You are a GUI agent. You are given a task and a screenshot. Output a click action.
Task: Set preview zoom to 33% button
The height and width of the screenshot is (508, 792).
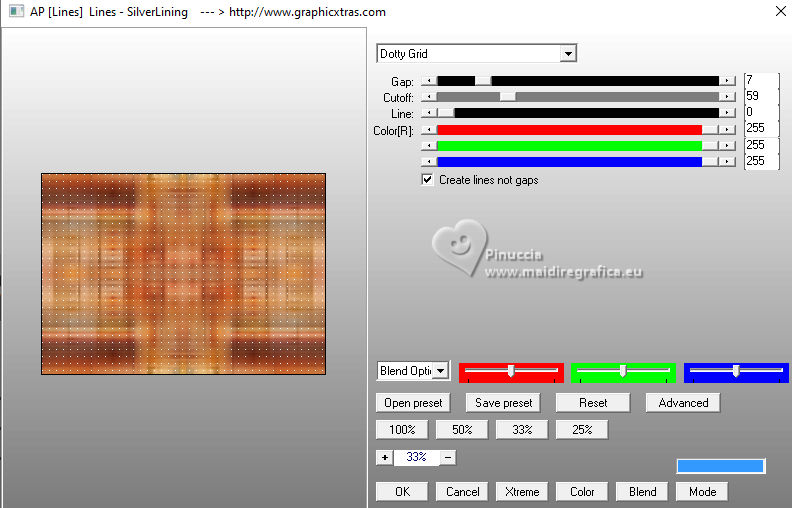(522, 430)
